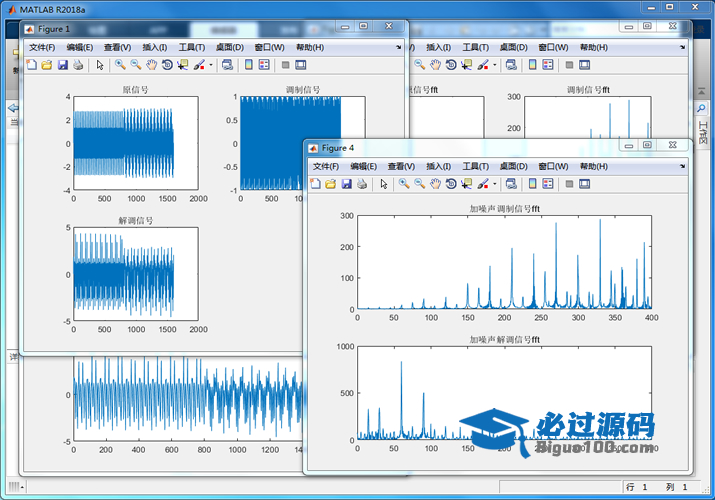The width and height of the screenshot is (715, 500).
Task: Click the blue back arrow in MATLAB main window
Action: 13,108
